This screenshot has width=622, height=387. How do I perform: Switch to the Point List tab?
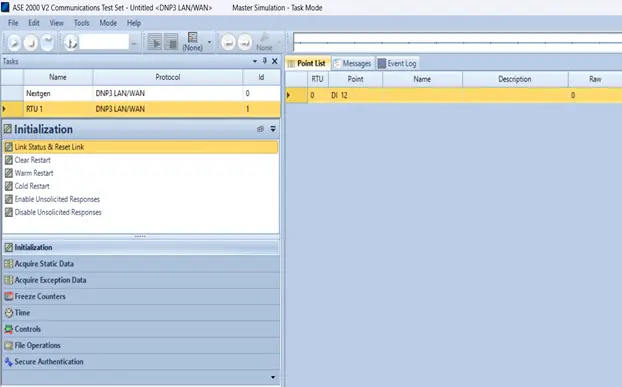pos(307,63)
